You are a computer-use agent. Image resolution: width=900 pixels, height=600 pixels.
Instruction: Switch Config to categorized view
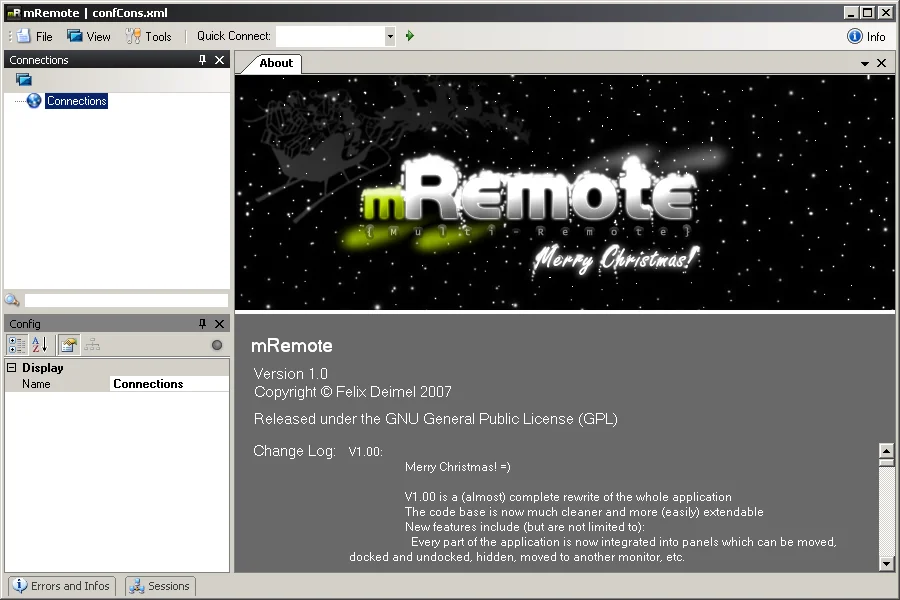(17, 345)
